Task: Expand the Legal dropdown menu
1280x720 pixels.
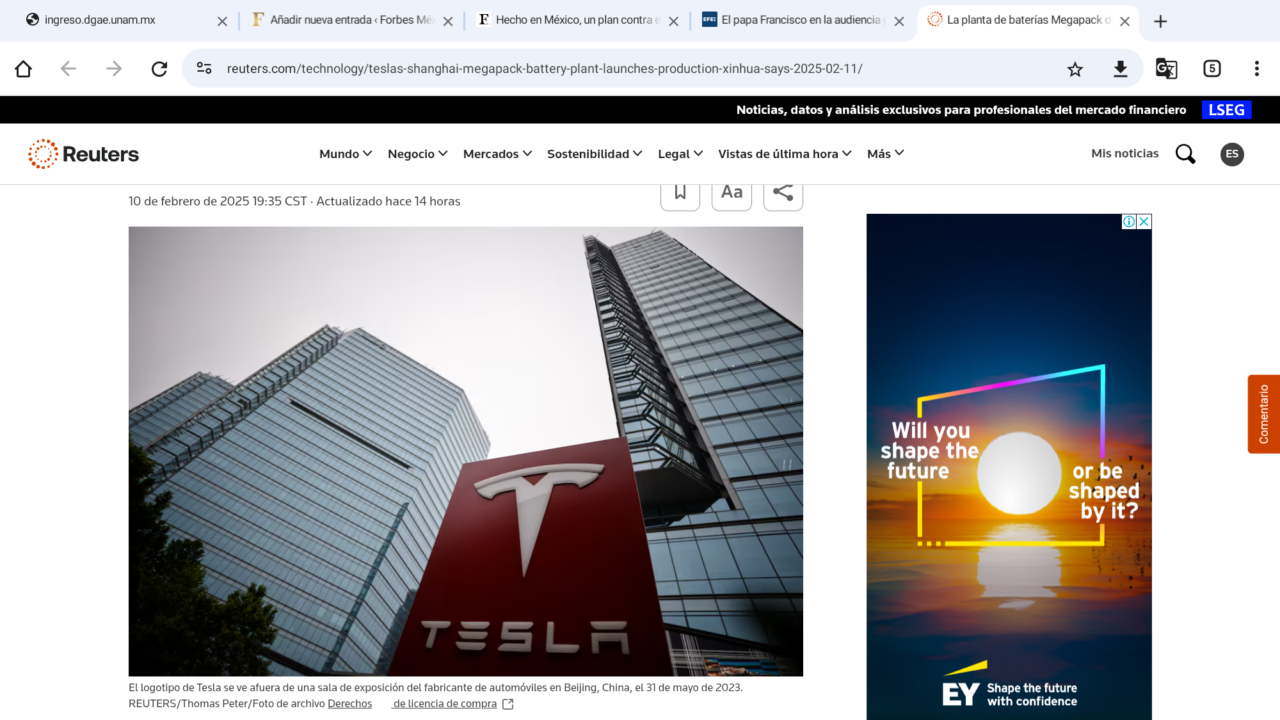Action: [680, 154]
